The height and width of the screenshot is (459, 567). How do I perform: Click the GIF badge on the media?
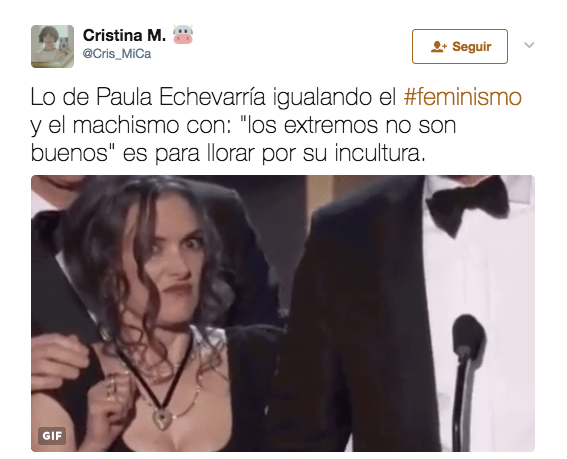[52, 436]
